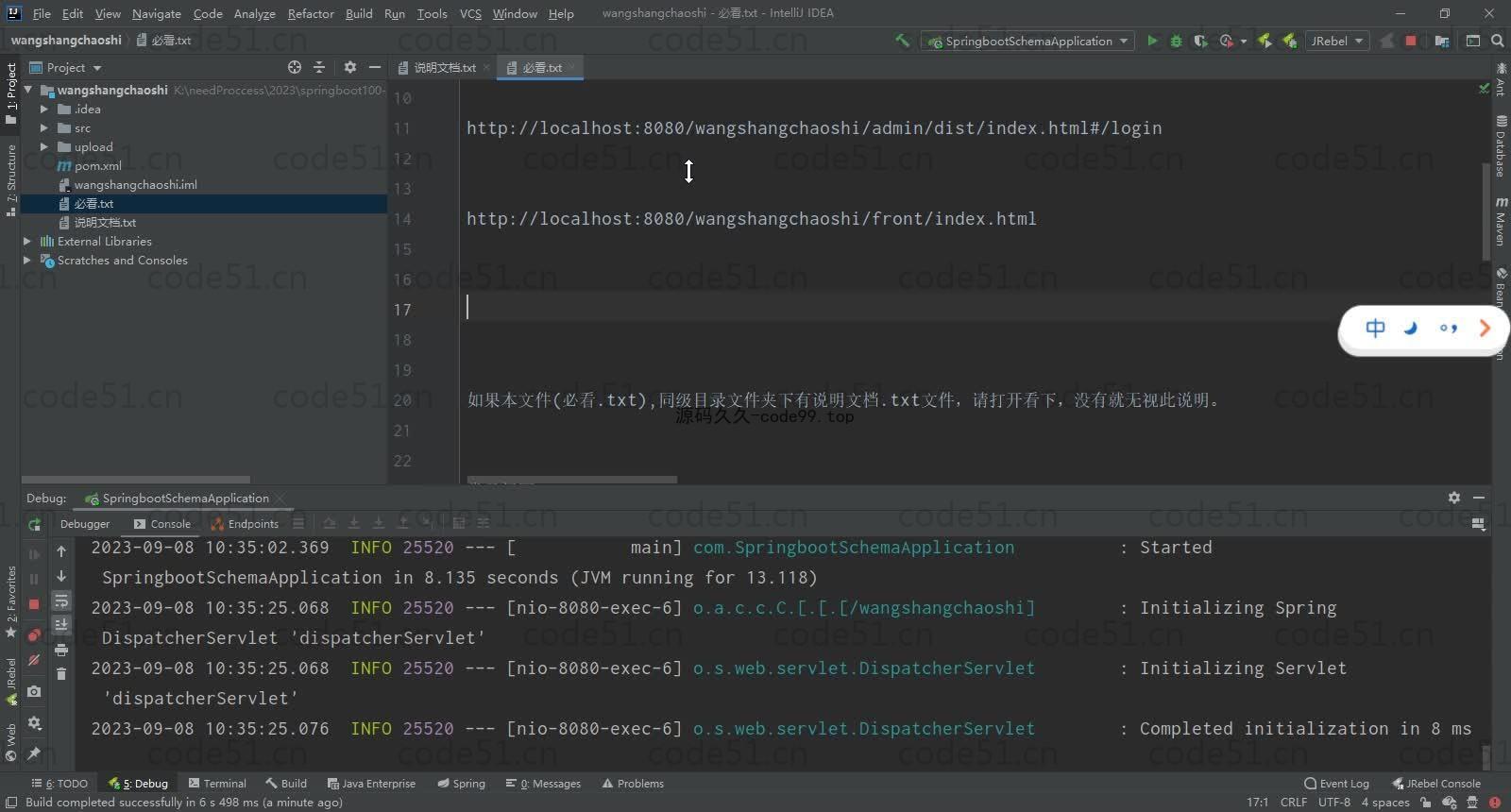The image size is (1511, 812).
Task: Open SpringbootSchemaApplication run configuration dropdown
Action: pyautogui.click(x=1027, y=41)
